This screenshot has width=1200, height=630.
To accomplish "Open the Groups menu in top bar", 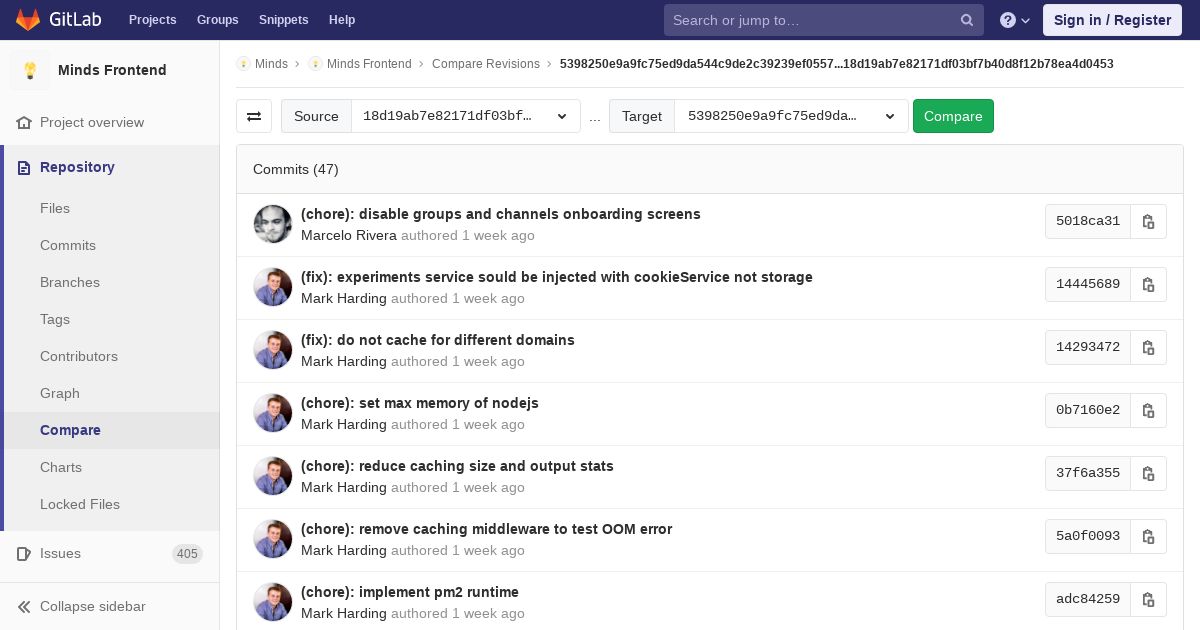I will point(217,20).
